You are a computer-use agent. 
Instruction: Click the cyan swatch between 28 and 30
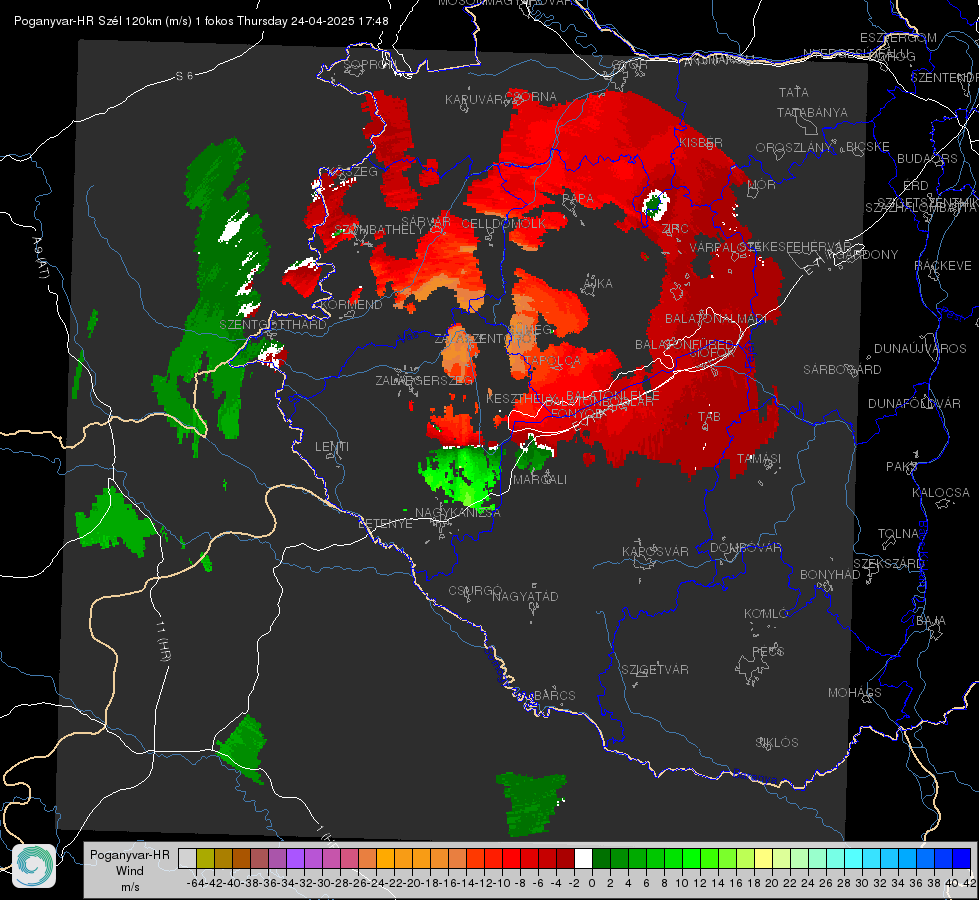pos(853,859)
